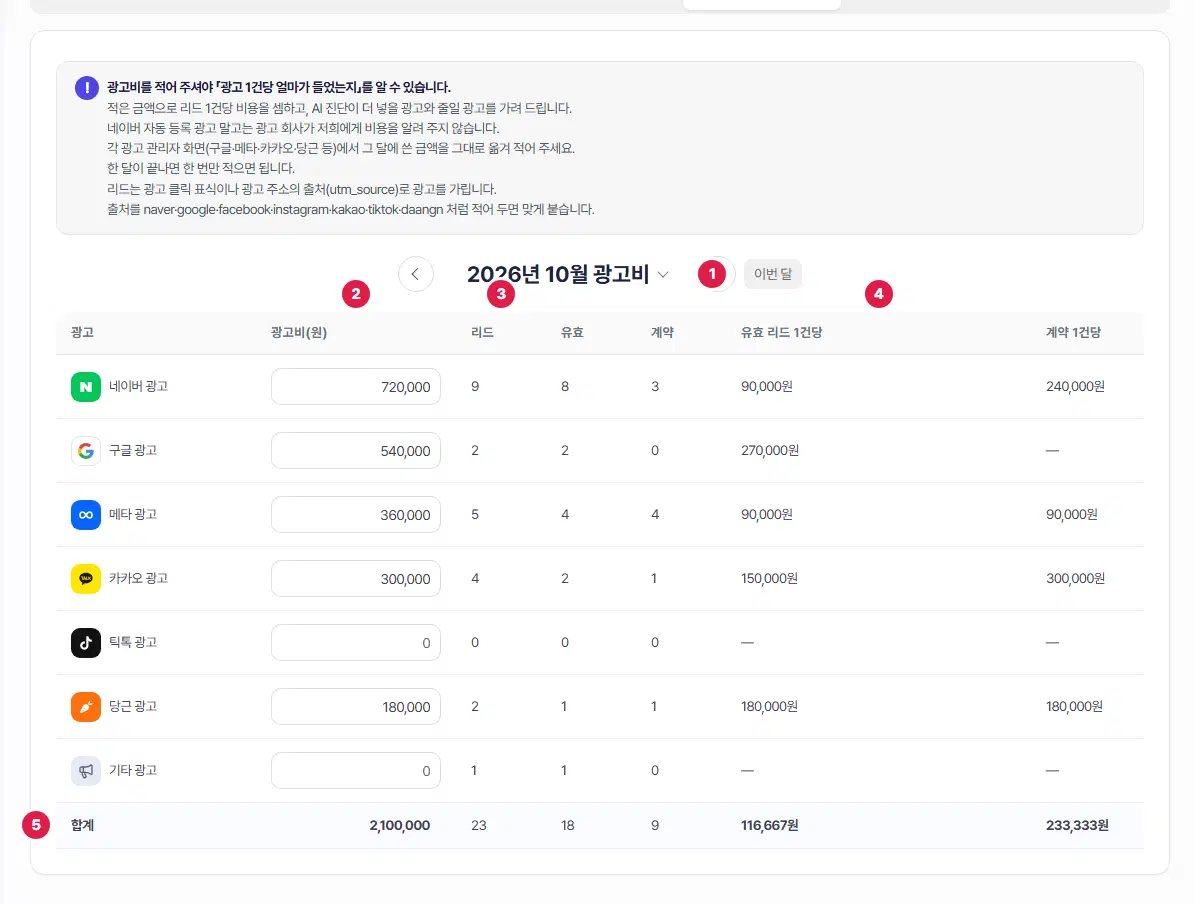Click the 당근 광고 row label
1195x904 pixels.
pos(133,707)
